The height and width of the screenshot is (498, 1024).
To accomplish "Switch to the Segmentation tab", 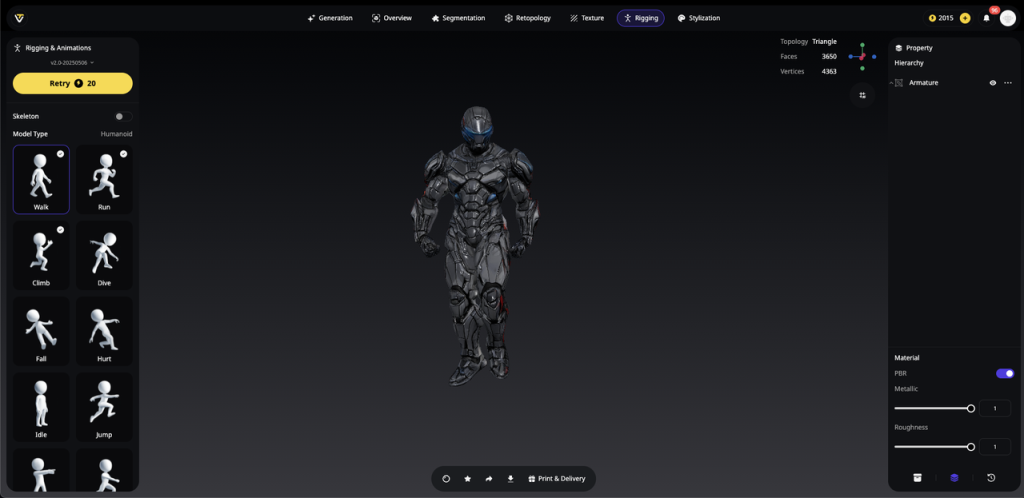I will [458, 18].
